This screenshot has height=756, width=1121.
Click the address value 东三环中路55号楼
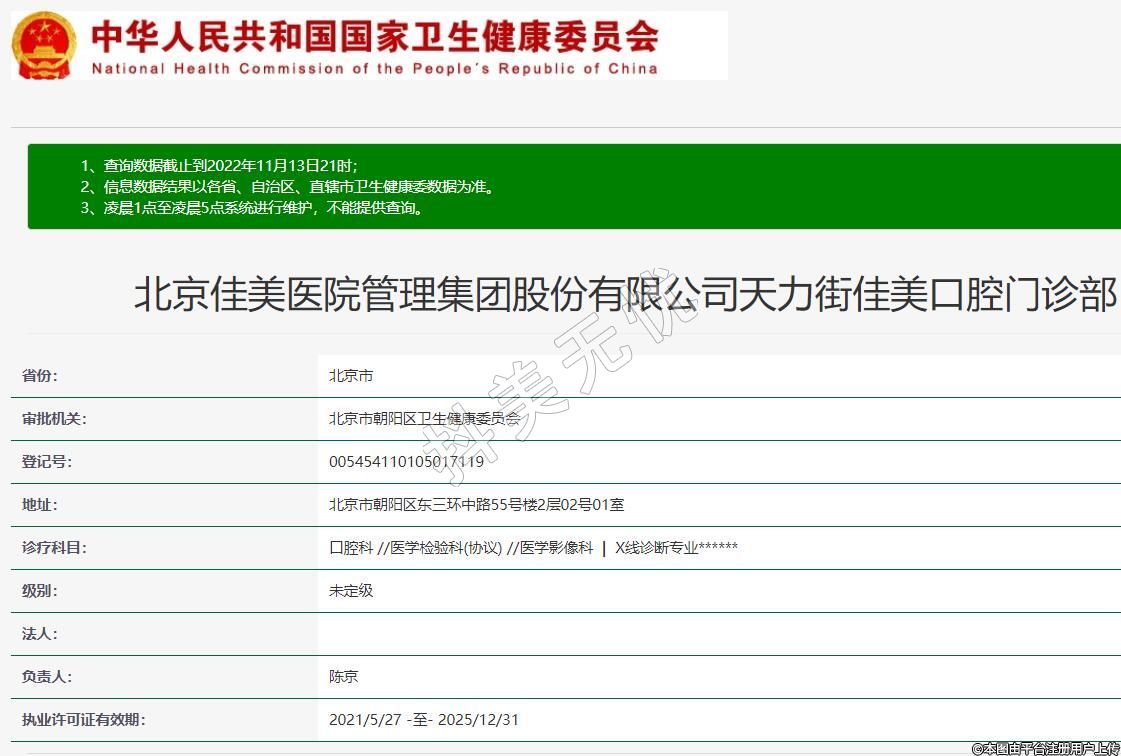(476, 505)
